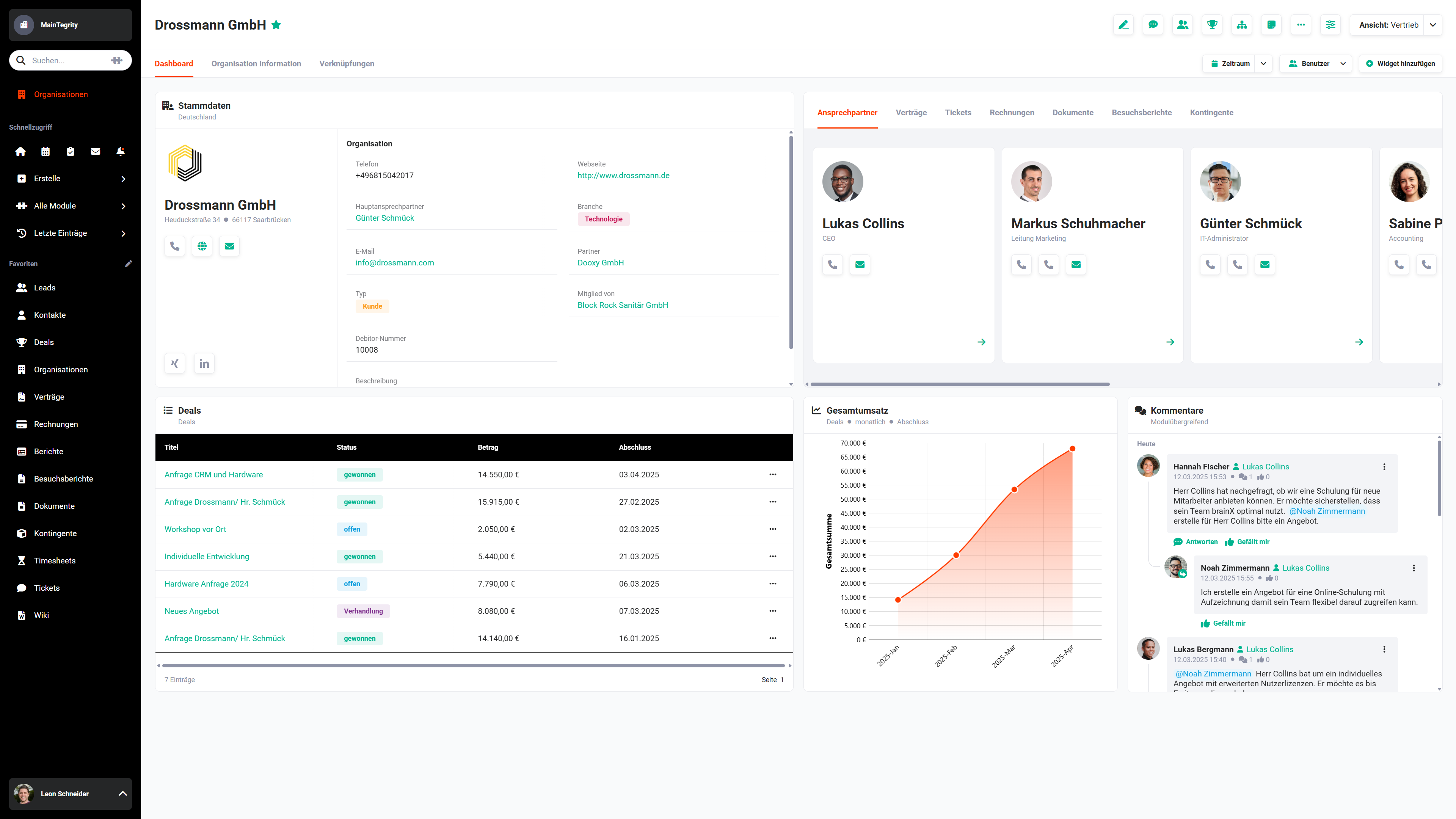This screenshot has height=819, width=1456.
Task: Click the home icon in the sidebar
Action: pos(20,151)
